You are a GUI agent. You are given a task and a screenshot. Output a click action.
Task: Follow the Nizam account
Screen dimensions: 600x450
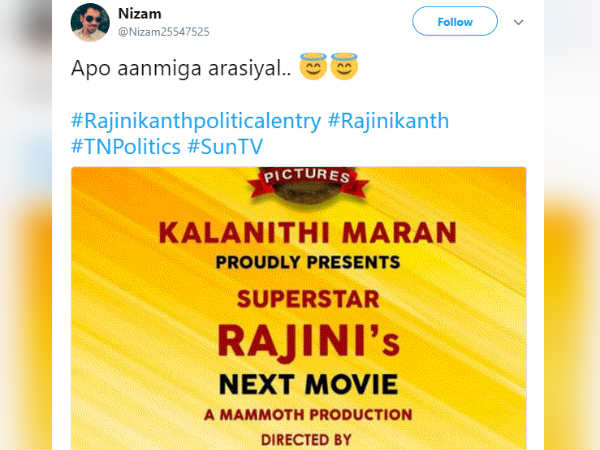pyautogui.click(x=454, y=21)
